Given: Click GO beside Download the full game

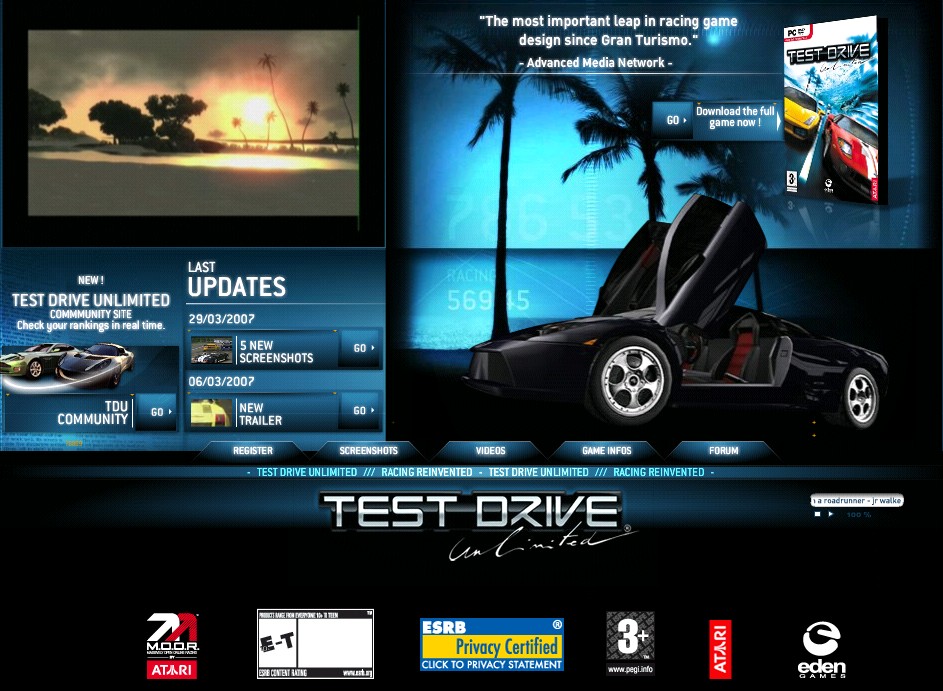Looking at the screenshot, I should [675, 120].
